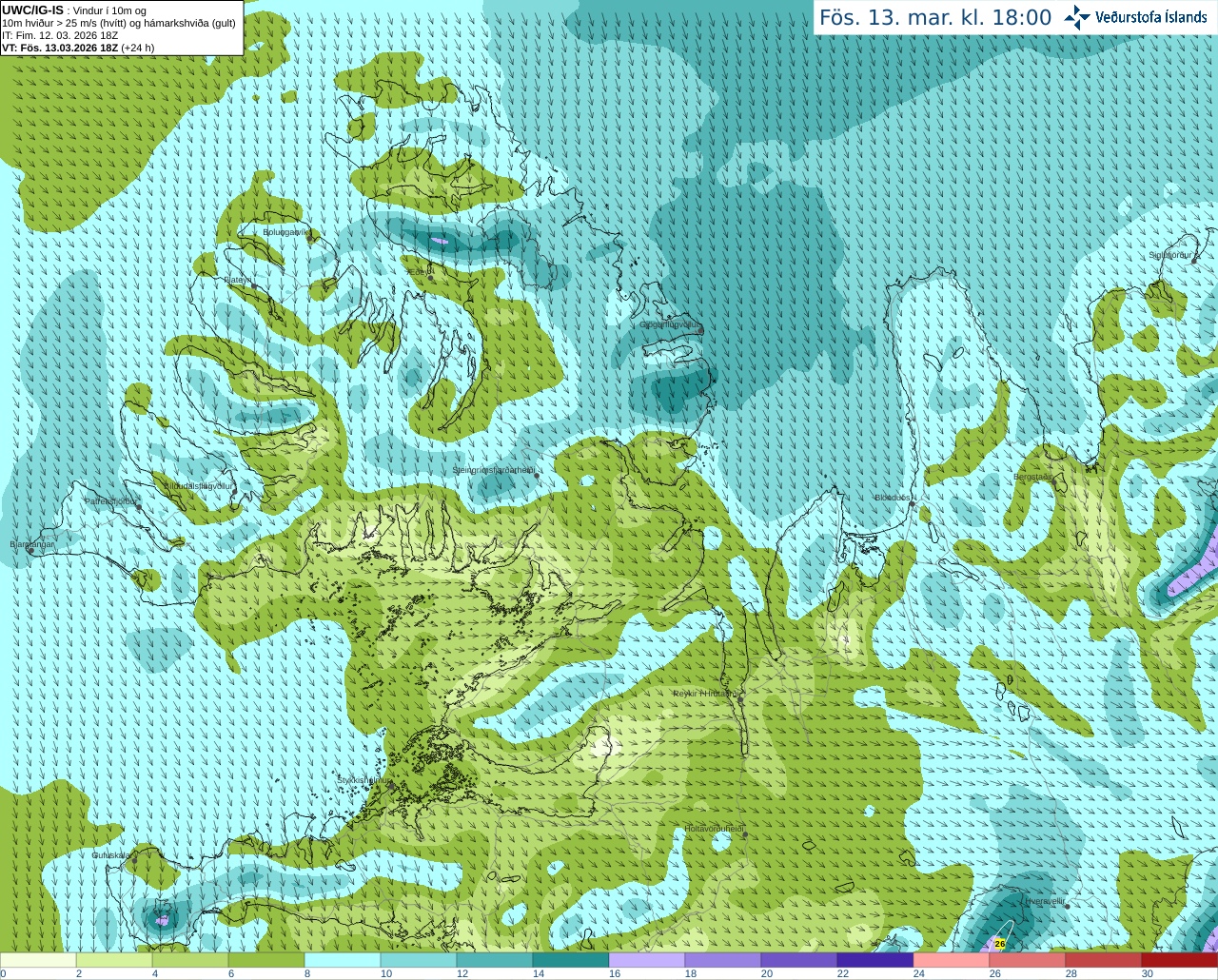This screenshot has width=1218, height=980.
Task: Pick the 4–6 m/s green legend swatch
Action: pyautogui.click(x=190, y=960)
